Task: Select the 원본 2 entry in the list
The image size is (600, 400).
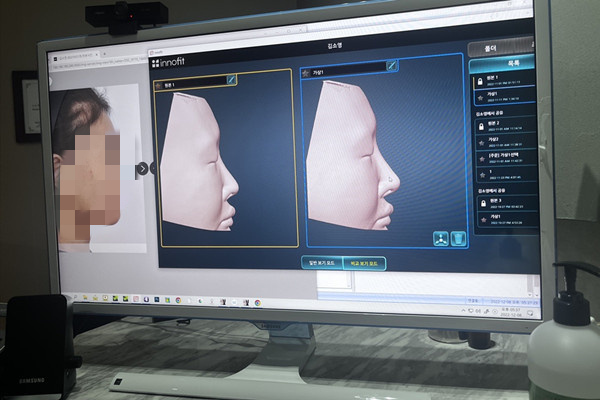Action: (x=504, y=126)
